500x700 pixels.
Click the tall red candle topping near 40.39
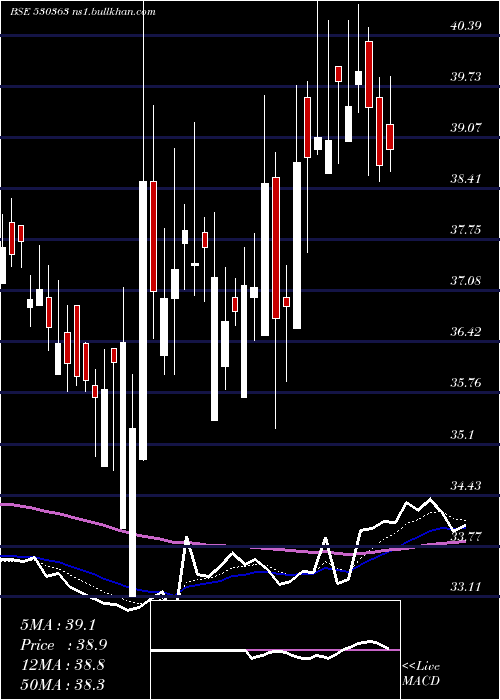coord(369,74)
